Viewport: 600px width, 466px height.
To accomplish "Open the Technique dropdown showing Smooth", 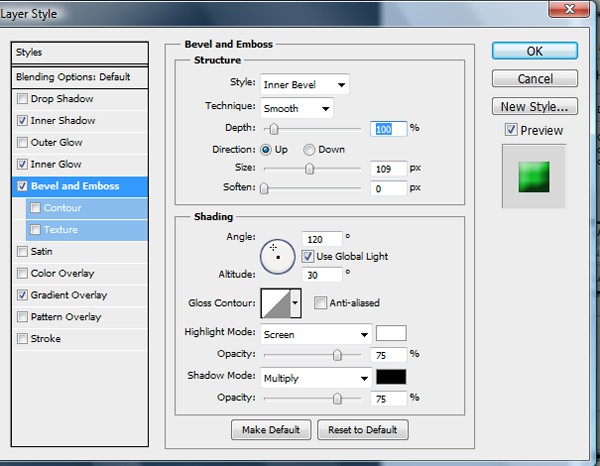I will [297, 108].
